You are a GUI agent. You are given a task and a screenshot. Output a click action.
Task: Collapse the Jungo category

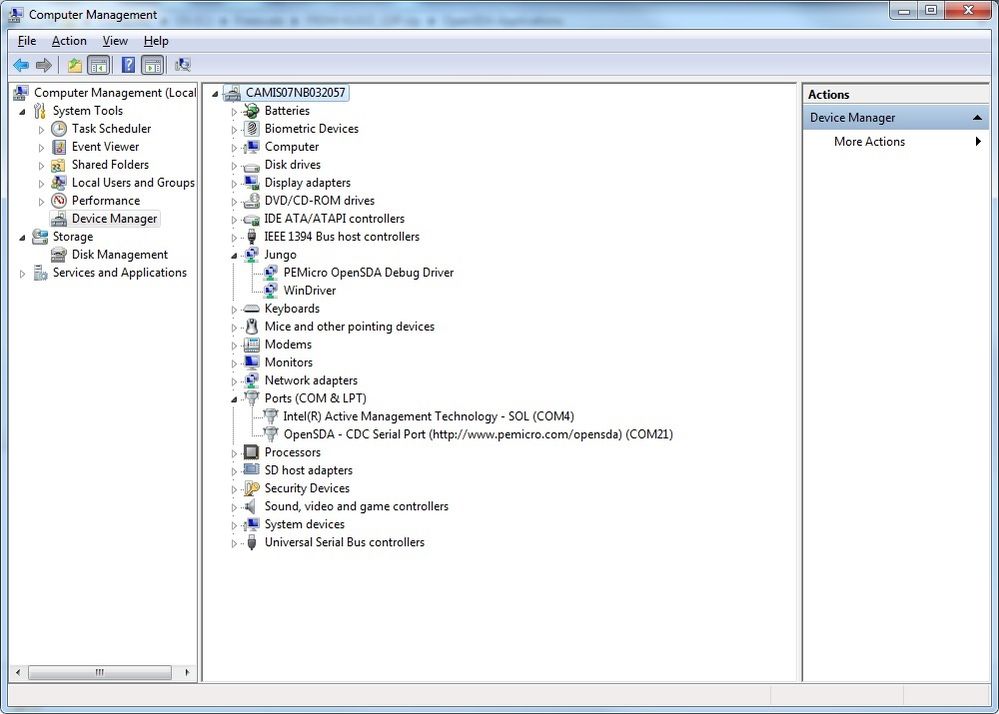(234, 254)
